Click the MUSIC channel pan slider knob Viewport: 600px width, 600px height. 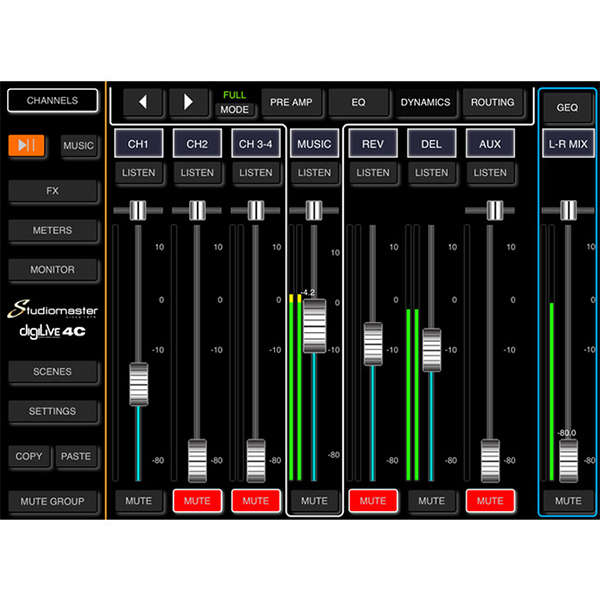click(314, 210)
